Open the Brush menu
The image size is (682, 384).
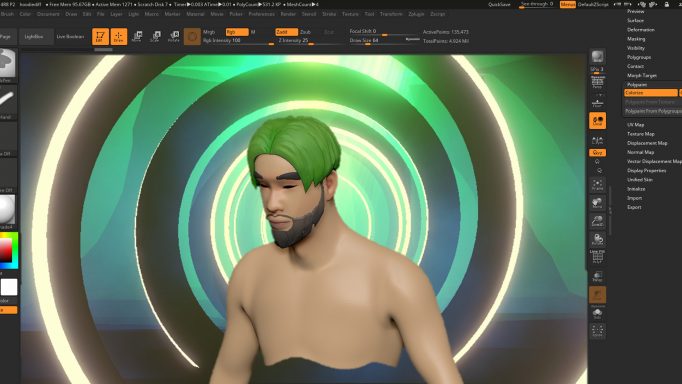[x=7, y=14]
